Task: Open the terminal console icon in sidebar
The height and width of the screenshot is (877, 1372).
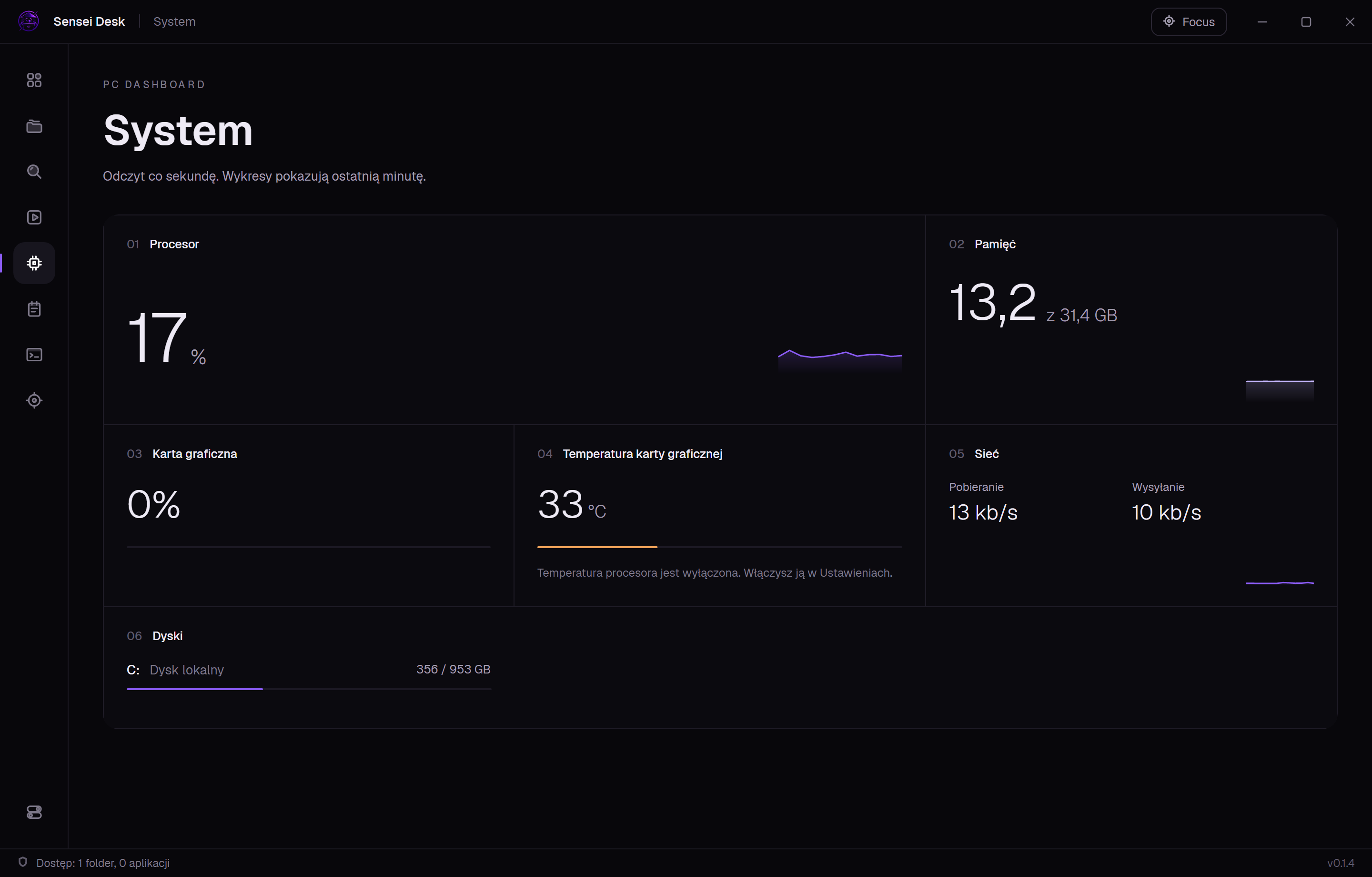Action: pos(34,355)
